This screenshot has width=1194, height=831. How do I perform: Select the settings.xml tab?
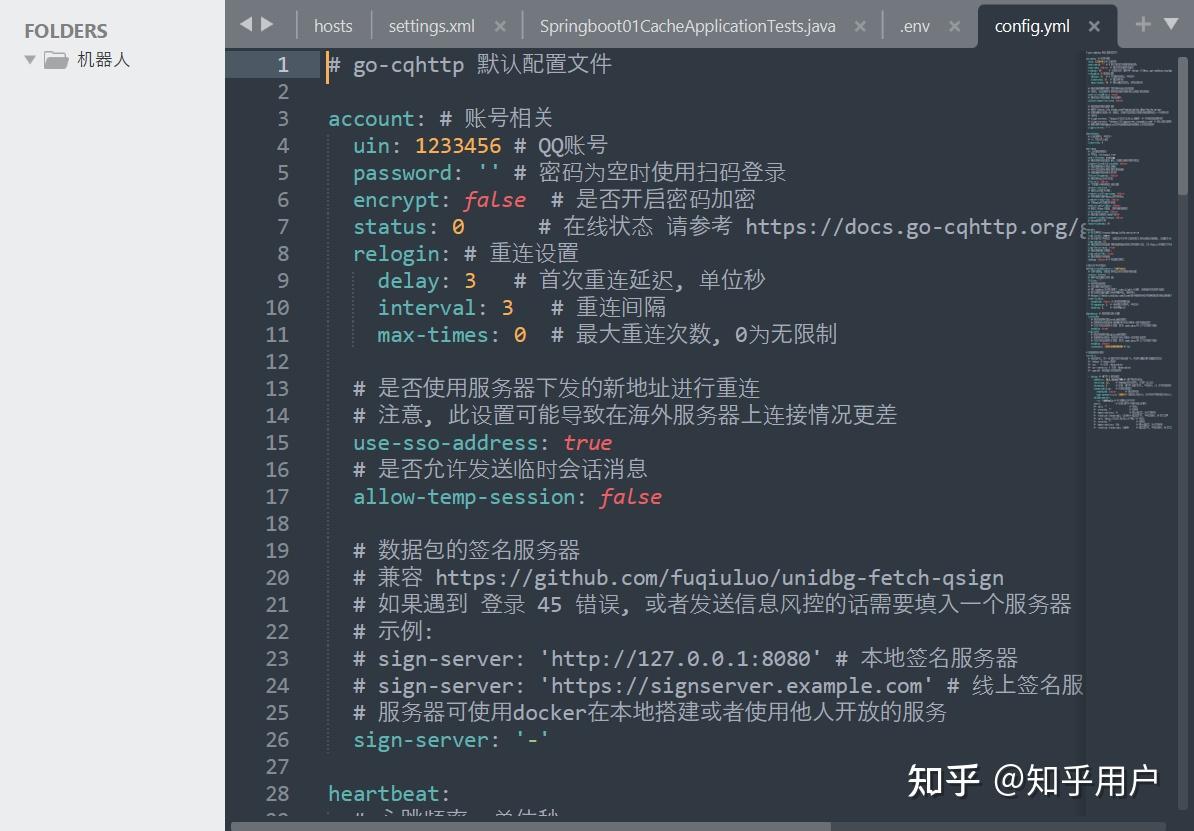click(x=430, y=25)
